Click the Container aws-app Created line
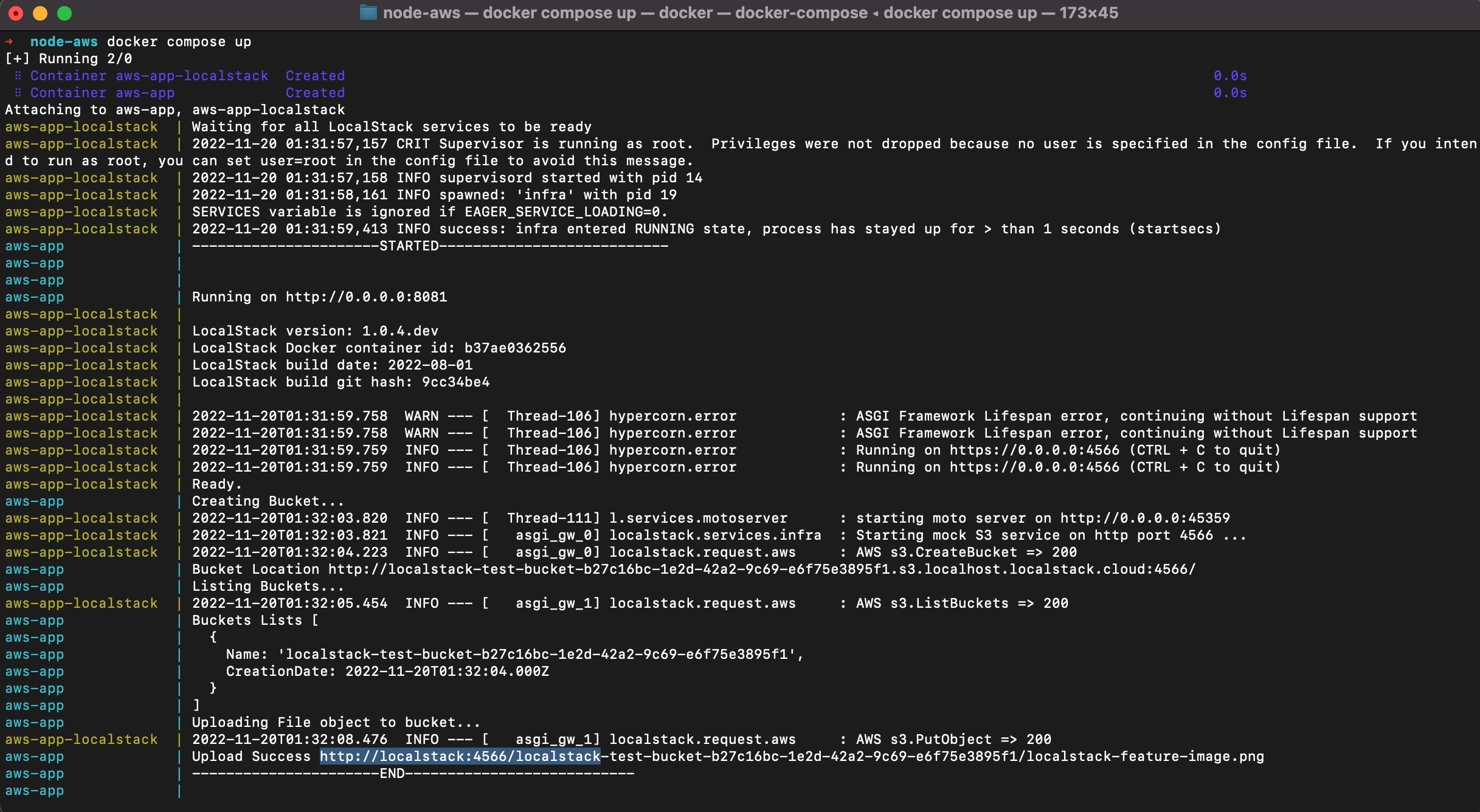Screen dimensions: 1480x812 (187, 92)
